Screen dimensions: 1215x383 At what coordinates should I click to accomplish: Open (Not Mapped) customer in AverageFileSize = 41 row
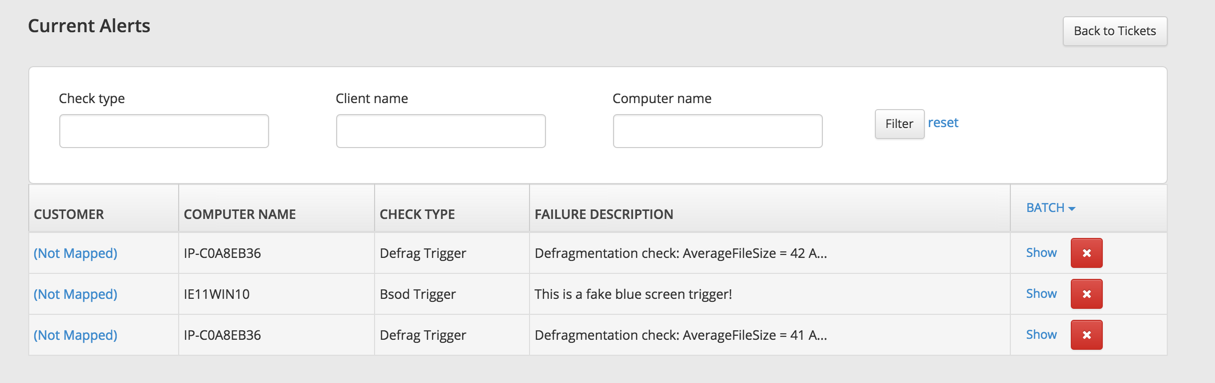(75, 335)
